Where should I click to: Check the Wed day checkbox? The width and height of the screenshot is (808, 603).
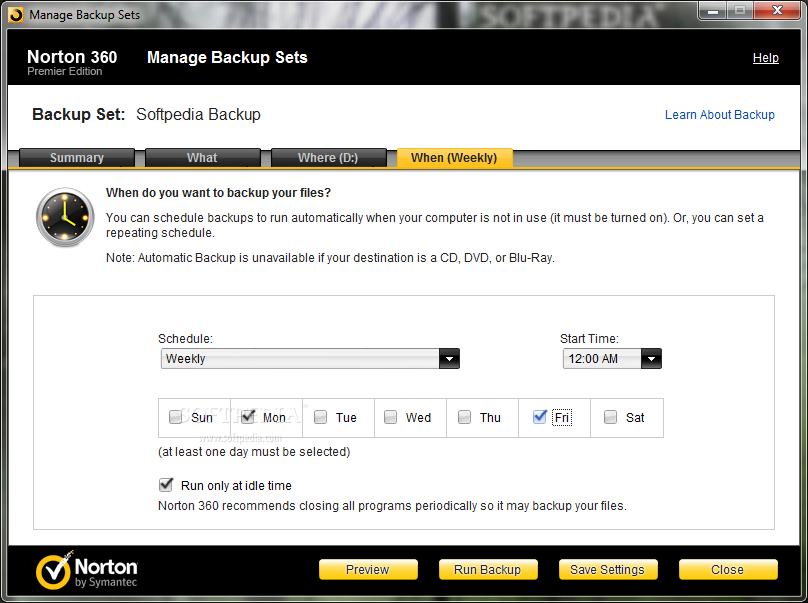(x=391, y=416)
